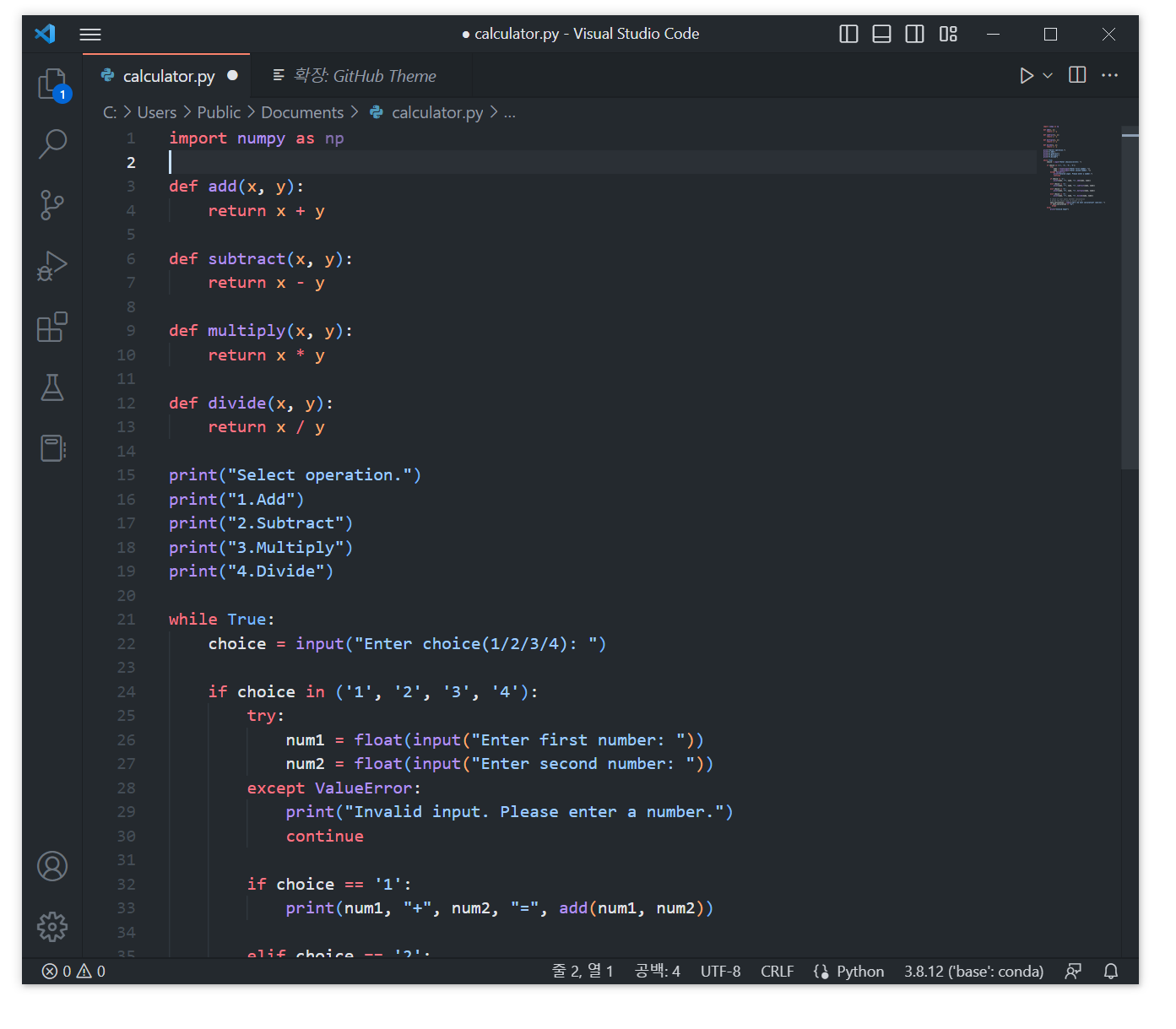Switch to the calculator.py tab
The width and height of the screenshot is (1176, 1029).
click(168, 76)
